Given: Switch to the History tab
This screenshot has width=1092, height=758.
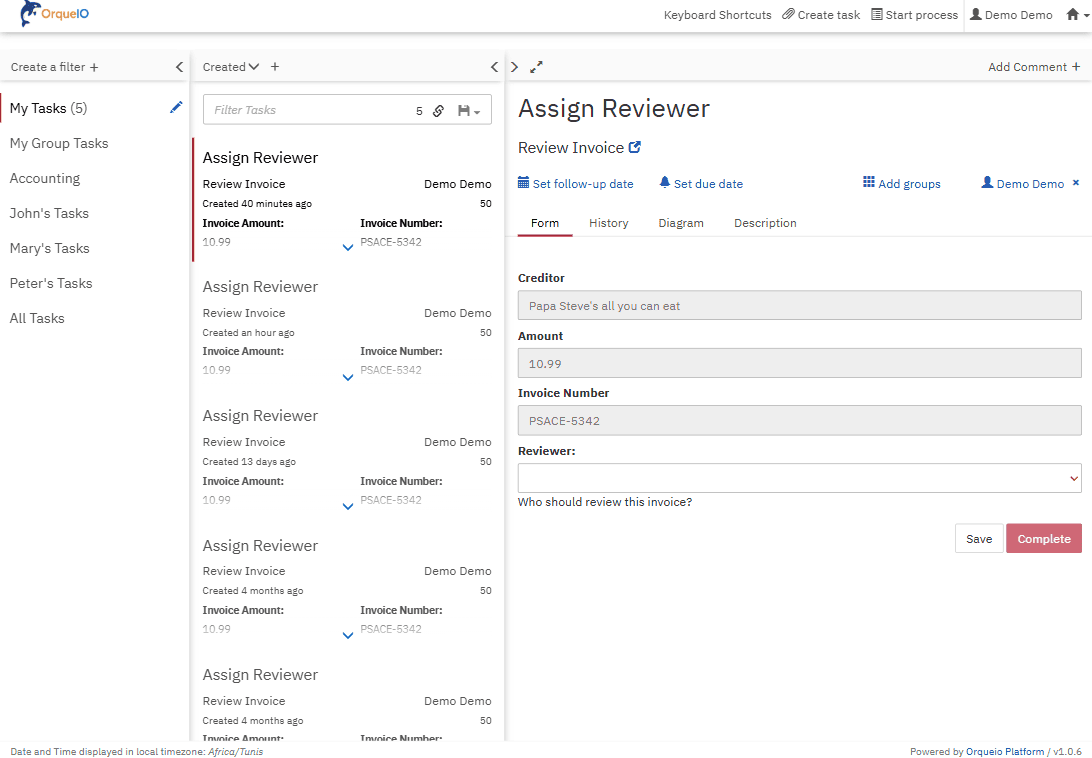Looking at the screenshot, I should pos(609,223).
